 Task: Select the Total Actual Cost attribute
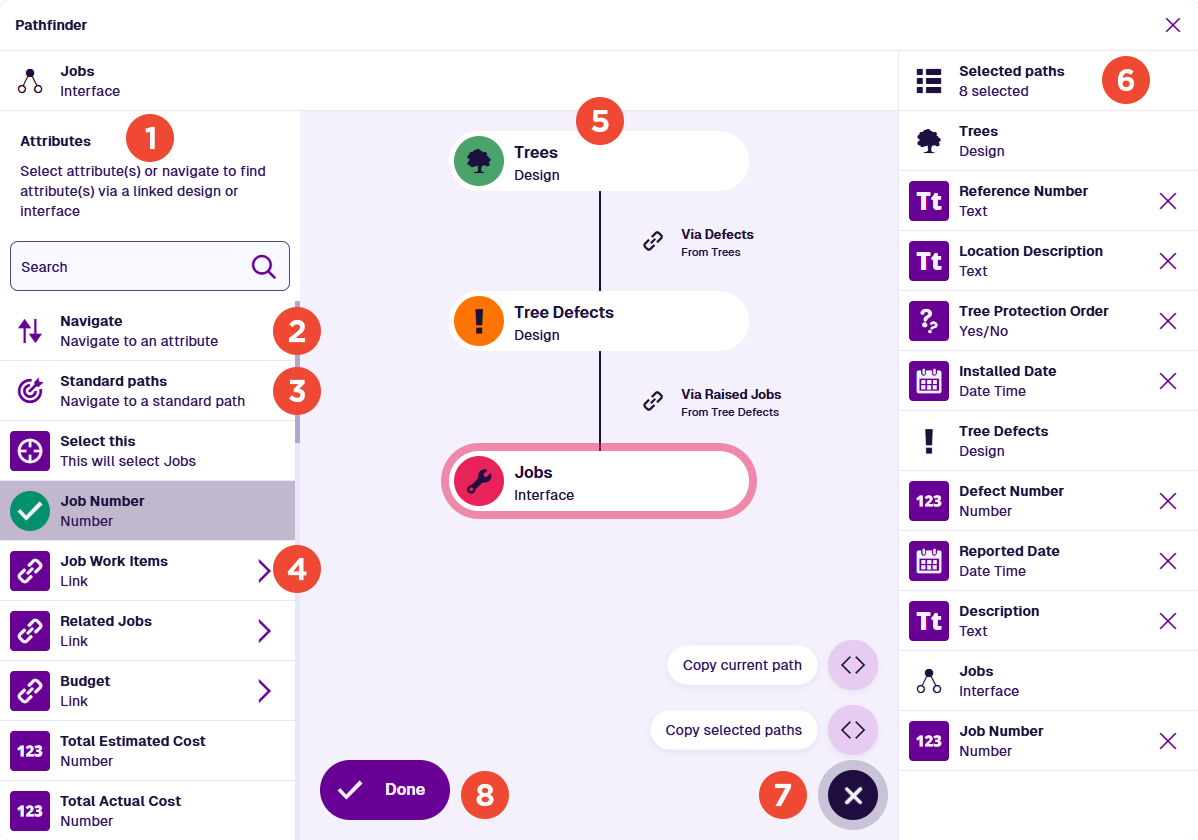click(147, 811)
